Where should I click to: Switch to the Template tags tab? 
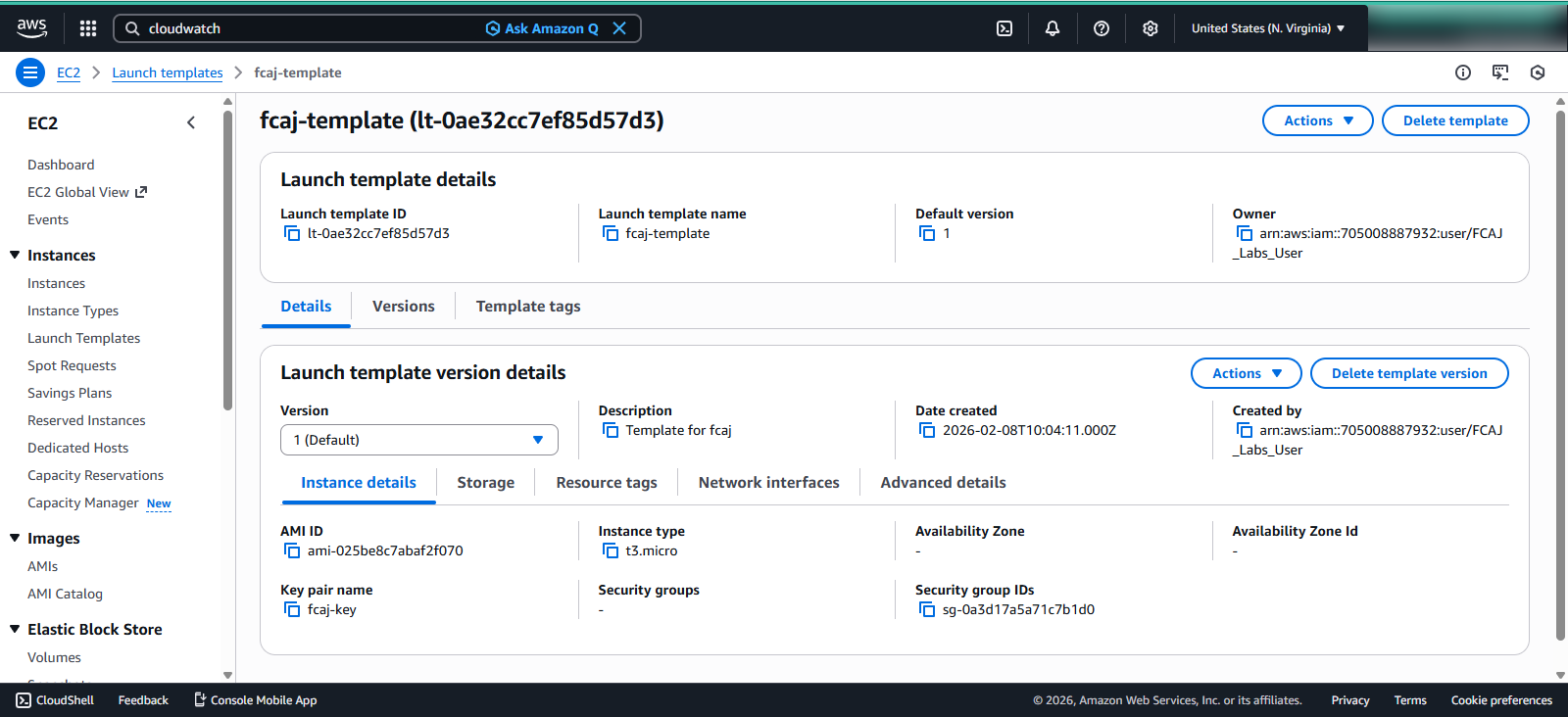click(528, 307)
